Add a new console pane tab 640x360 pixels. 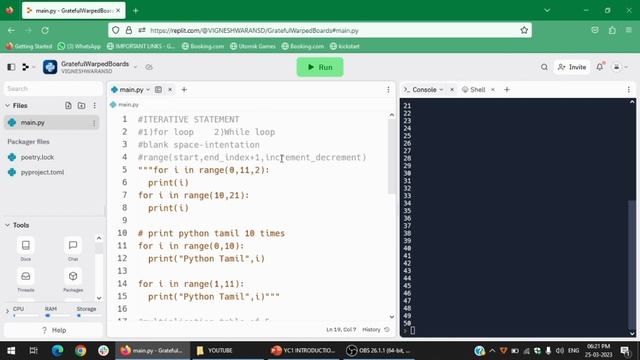point(507,89)
